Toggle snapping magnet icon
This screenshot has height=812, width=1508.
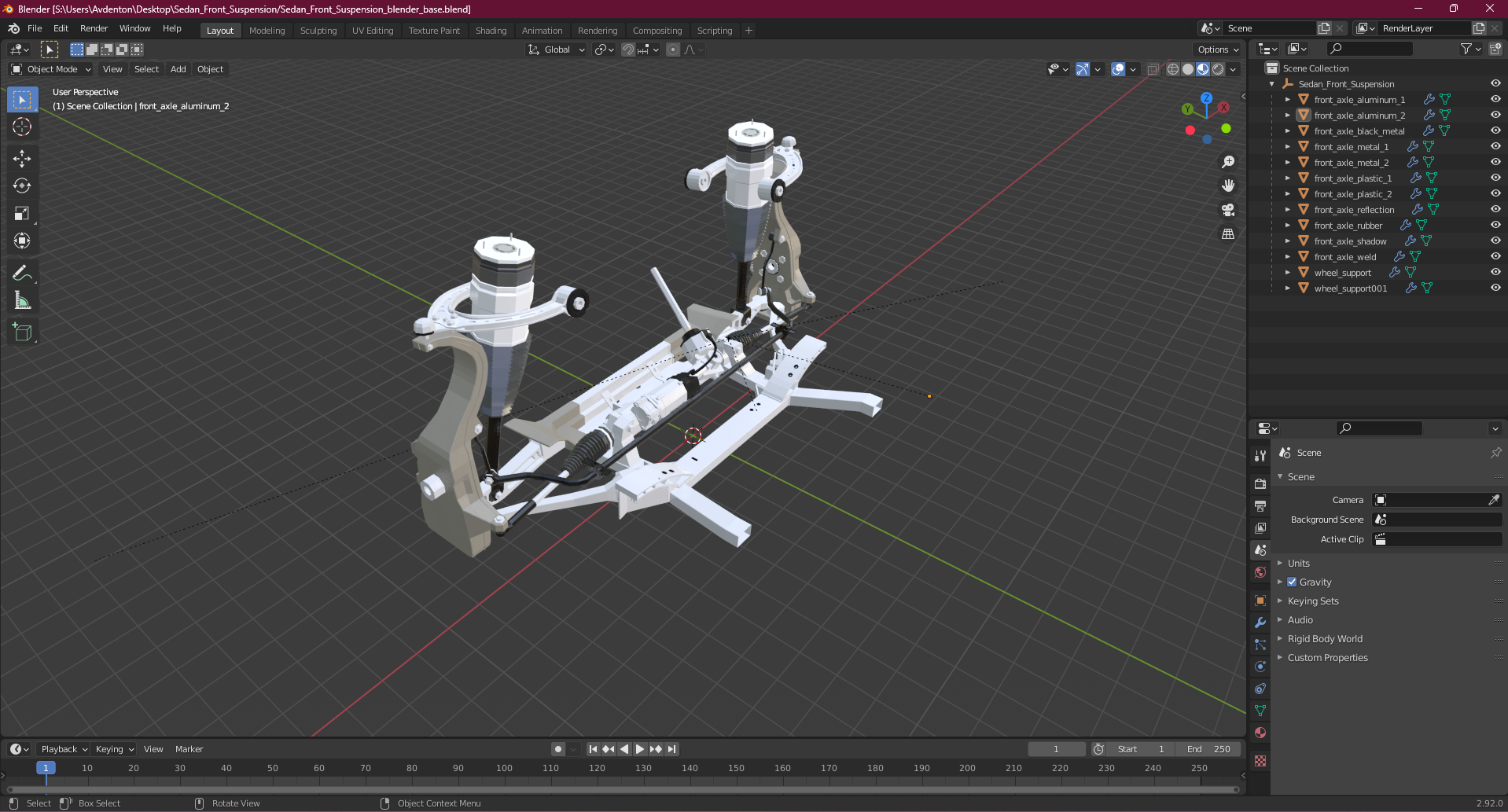(627, 50)
